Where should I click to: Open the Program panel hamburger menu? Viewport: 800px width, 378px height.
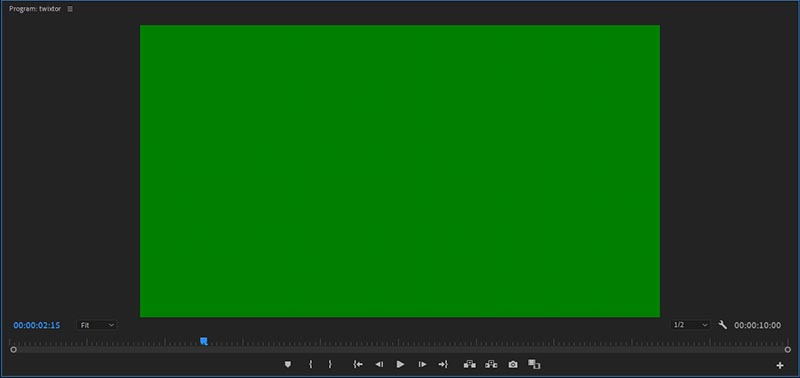point(70,9)
